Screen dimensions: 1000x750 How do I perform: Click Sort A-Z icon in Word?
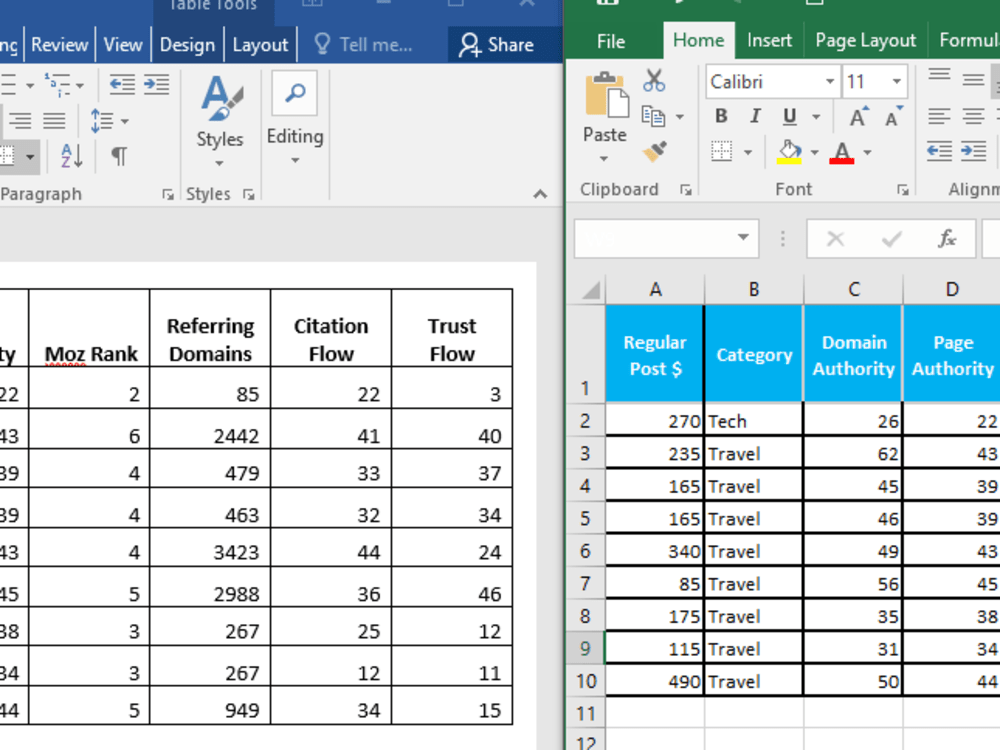point(71,156)
